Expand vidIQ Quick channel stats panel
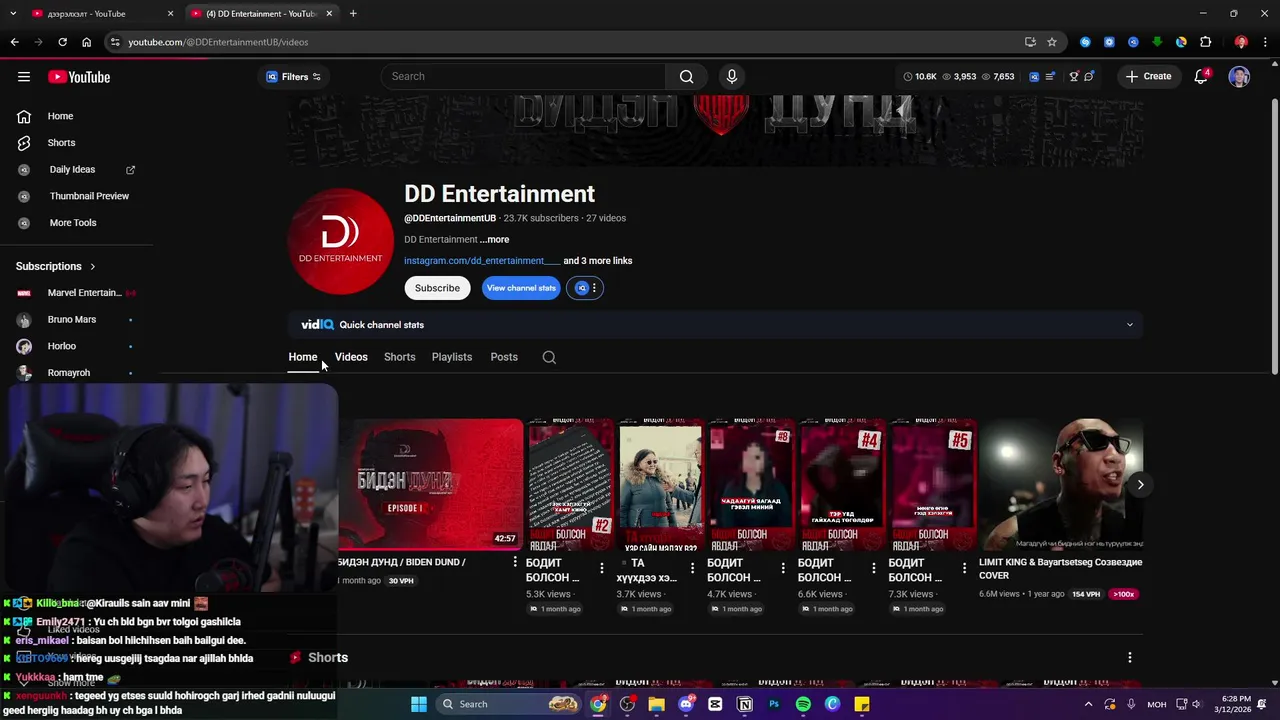Viewport: 1280px width, 720px height. (1130, 325)
